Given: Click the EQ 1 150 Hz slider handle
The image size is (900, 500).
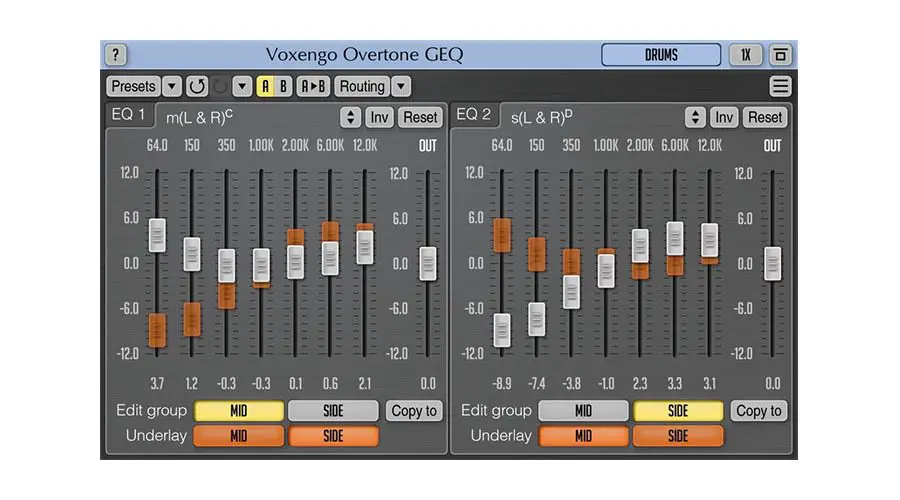Looking at the screenshot, I should click(192, 254).
